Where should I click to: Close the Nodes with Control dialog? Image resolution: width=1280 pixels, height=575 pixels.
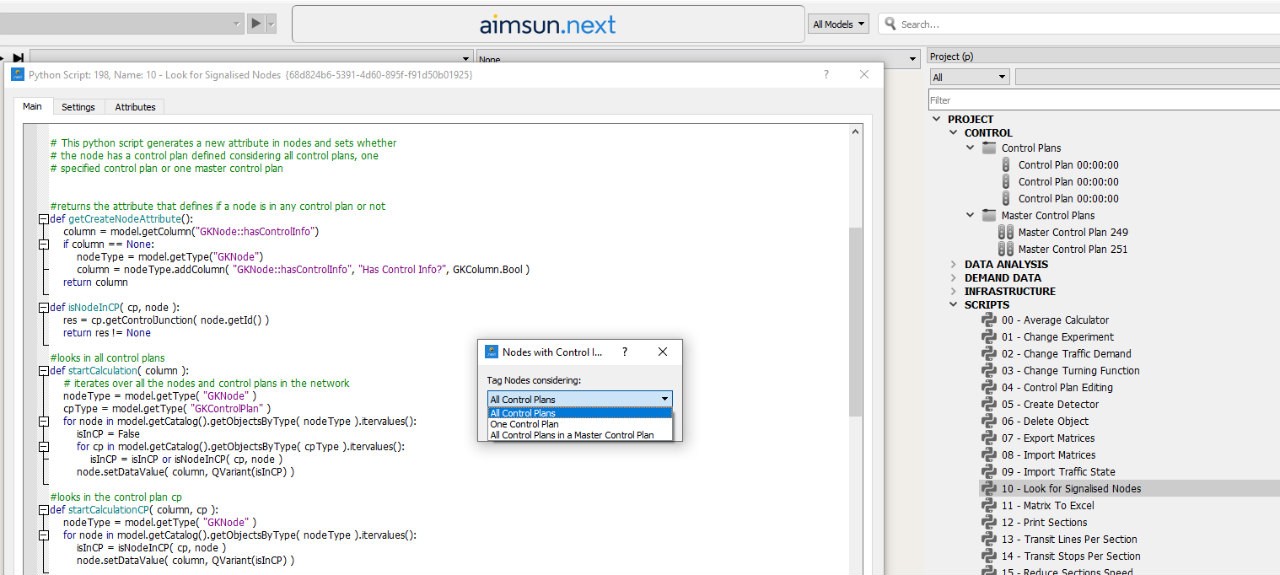662,352
